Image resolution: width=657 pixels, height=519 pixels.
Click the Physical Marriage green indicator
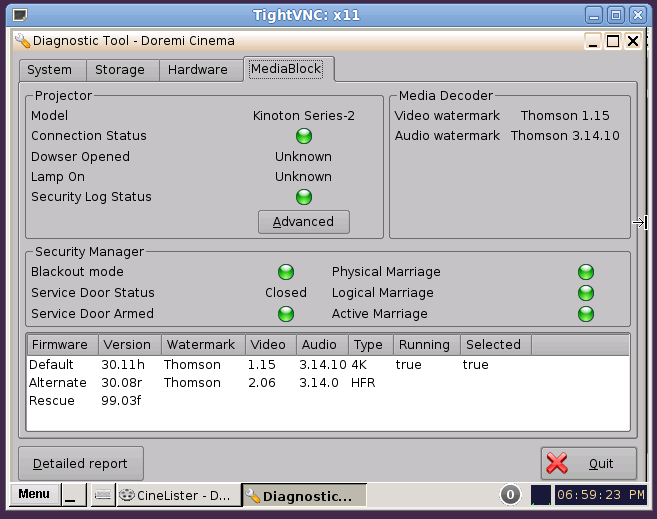click(586, 272)
